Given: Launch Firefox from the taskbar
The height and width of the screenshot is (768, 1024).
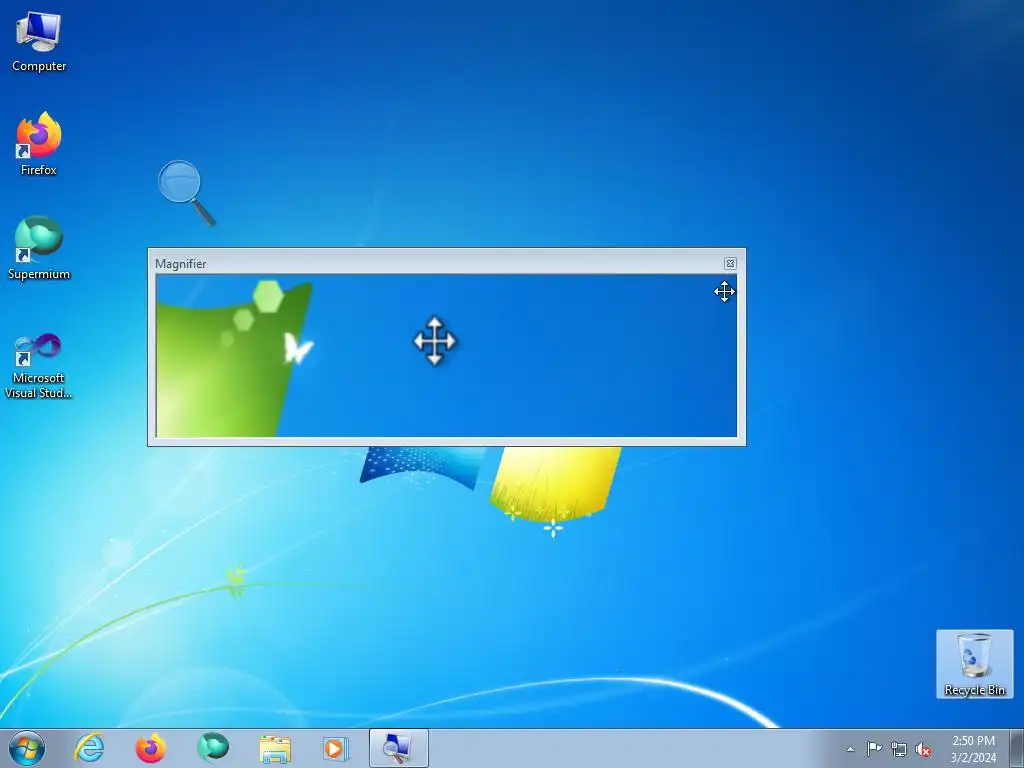Looking at the screenshot, I should pyautogui.click(x=150, y=748).
